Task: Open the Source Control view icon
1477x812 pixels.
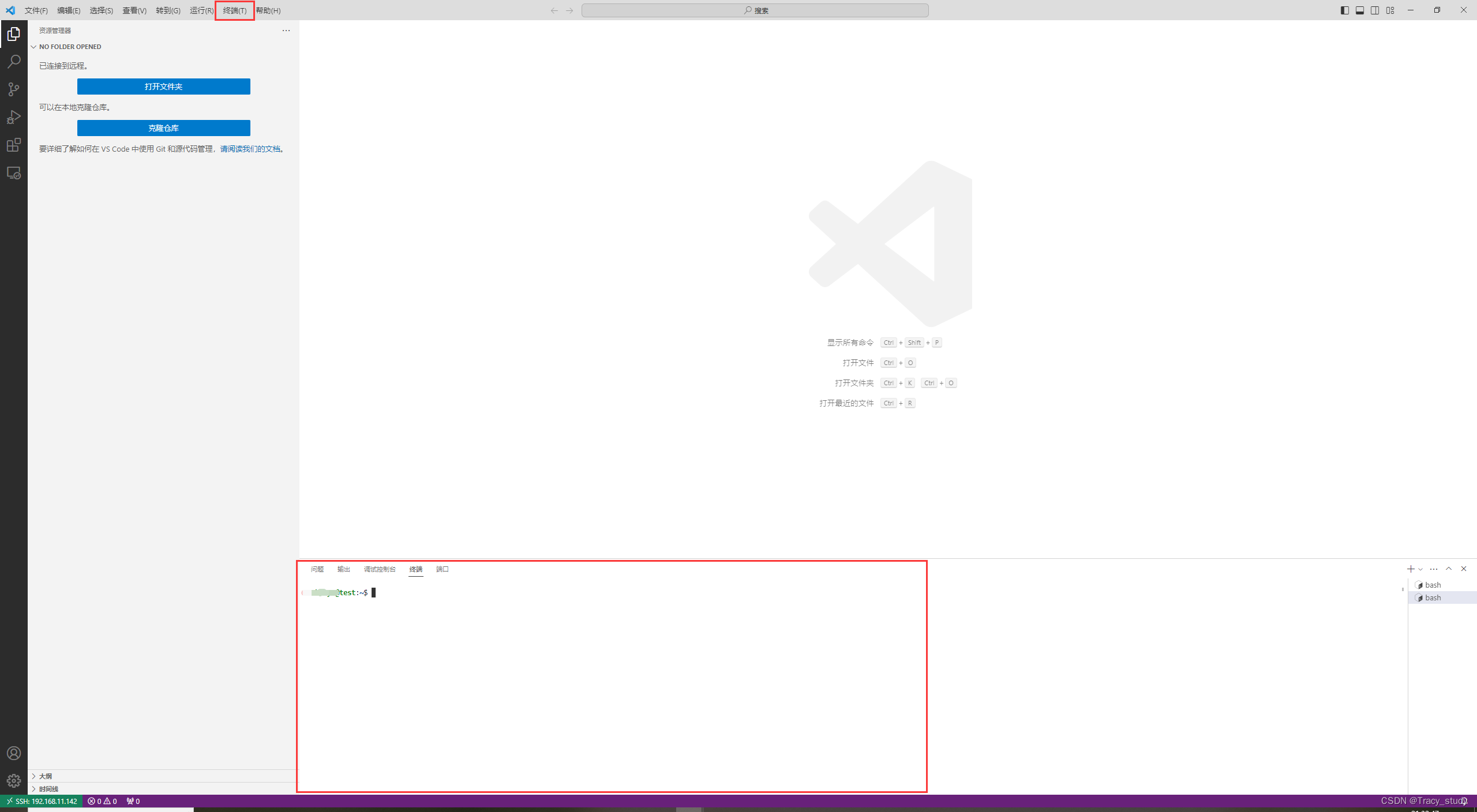Action: click(x=14, y=89)
